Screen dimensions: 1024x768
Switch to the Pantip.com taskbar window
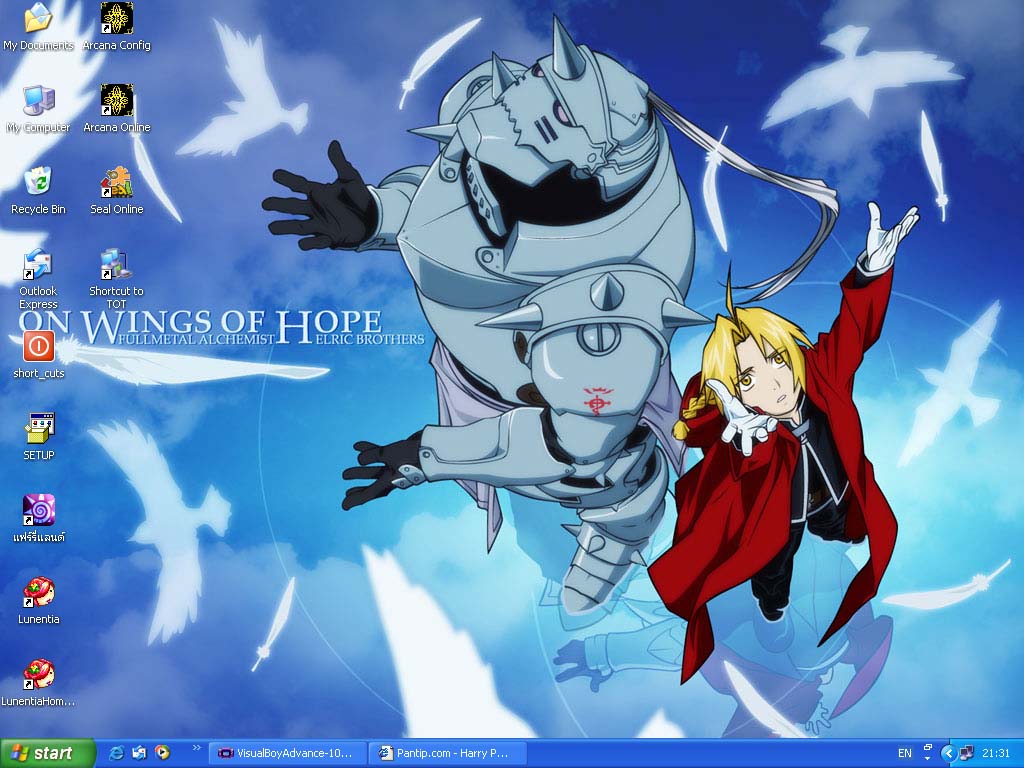(x=446, y=753)
